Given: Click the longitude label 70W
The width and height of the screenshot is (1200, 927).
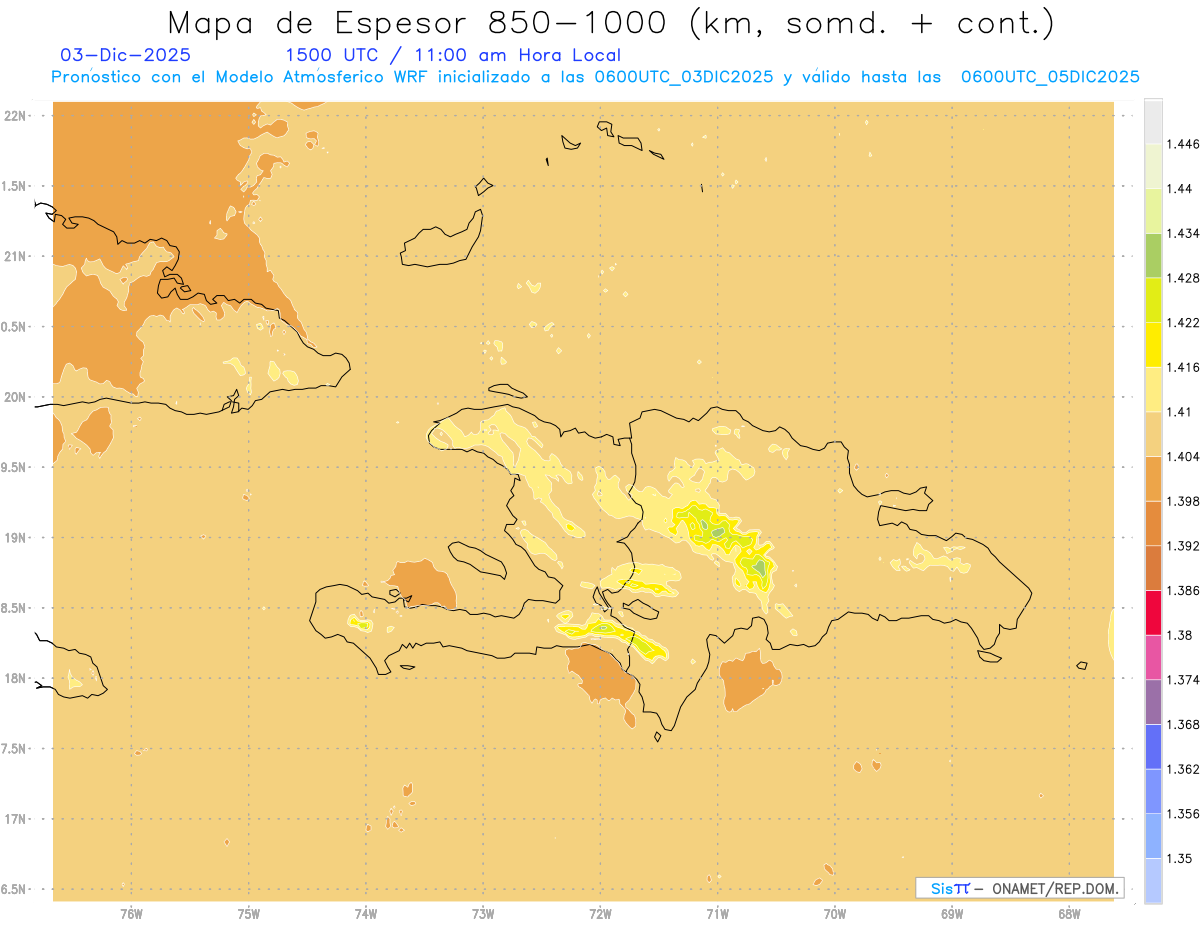Looking at the screenshot, I should (x=835, y=913).
